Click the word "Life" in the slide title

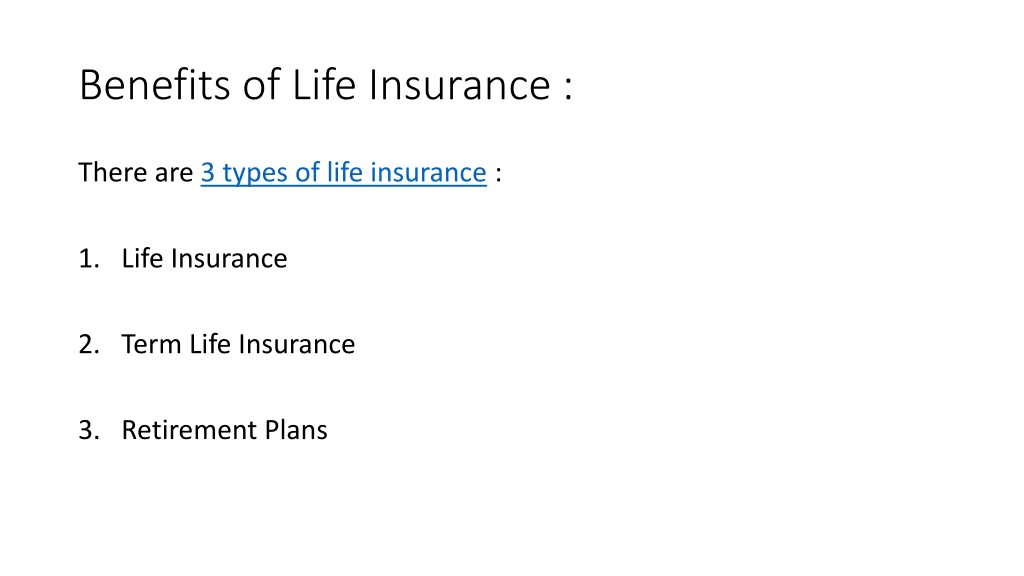click(x=324, y=85)
